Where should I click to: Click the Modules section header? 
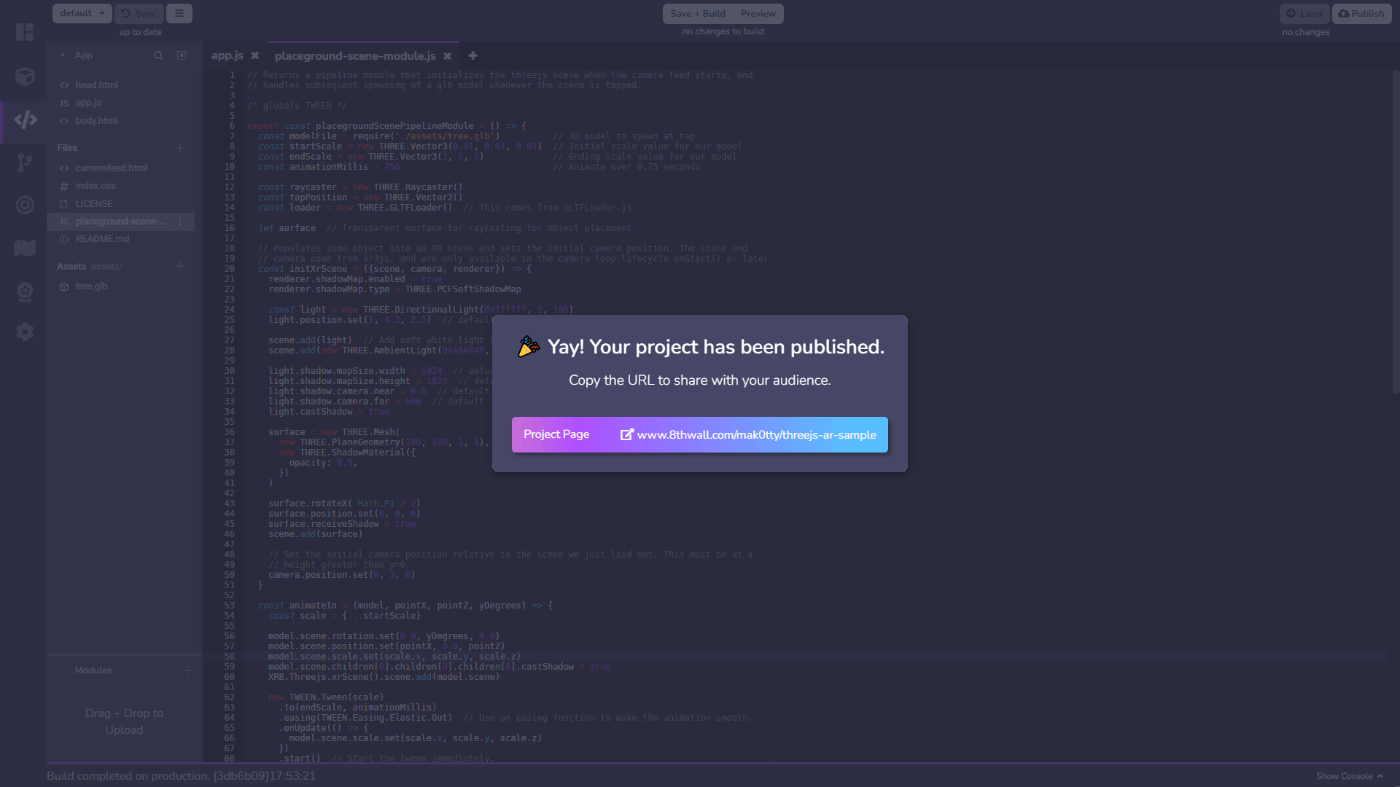click(93, 670)
